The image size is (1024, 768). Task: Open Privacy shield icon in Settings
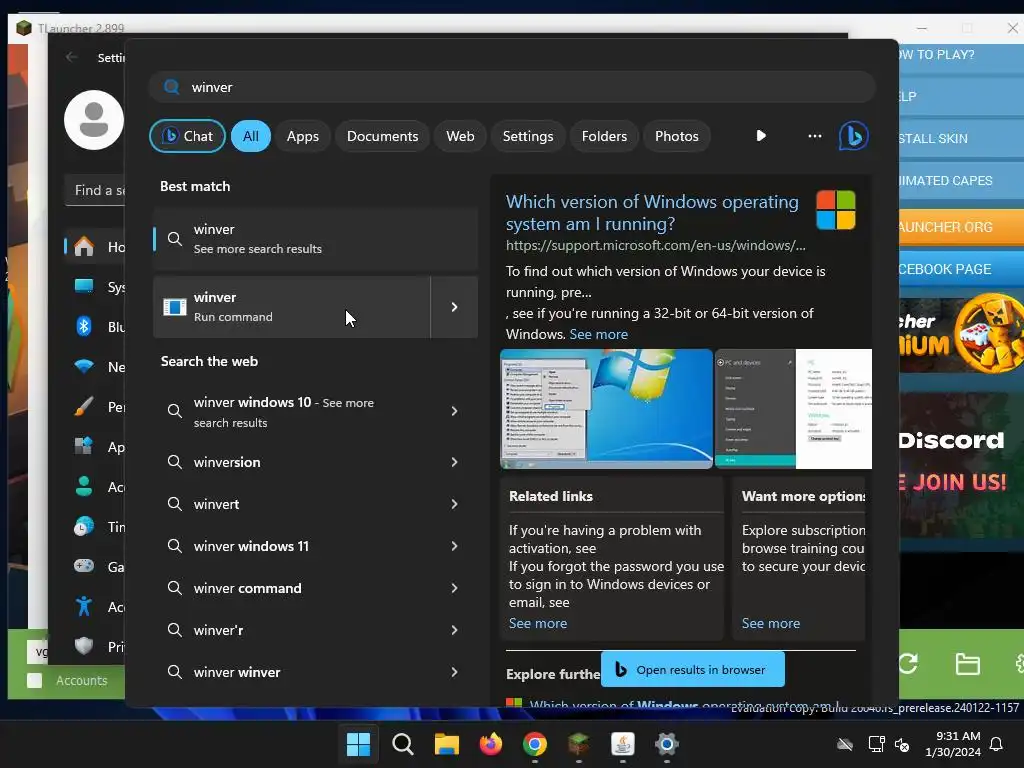tap(84, 646)
